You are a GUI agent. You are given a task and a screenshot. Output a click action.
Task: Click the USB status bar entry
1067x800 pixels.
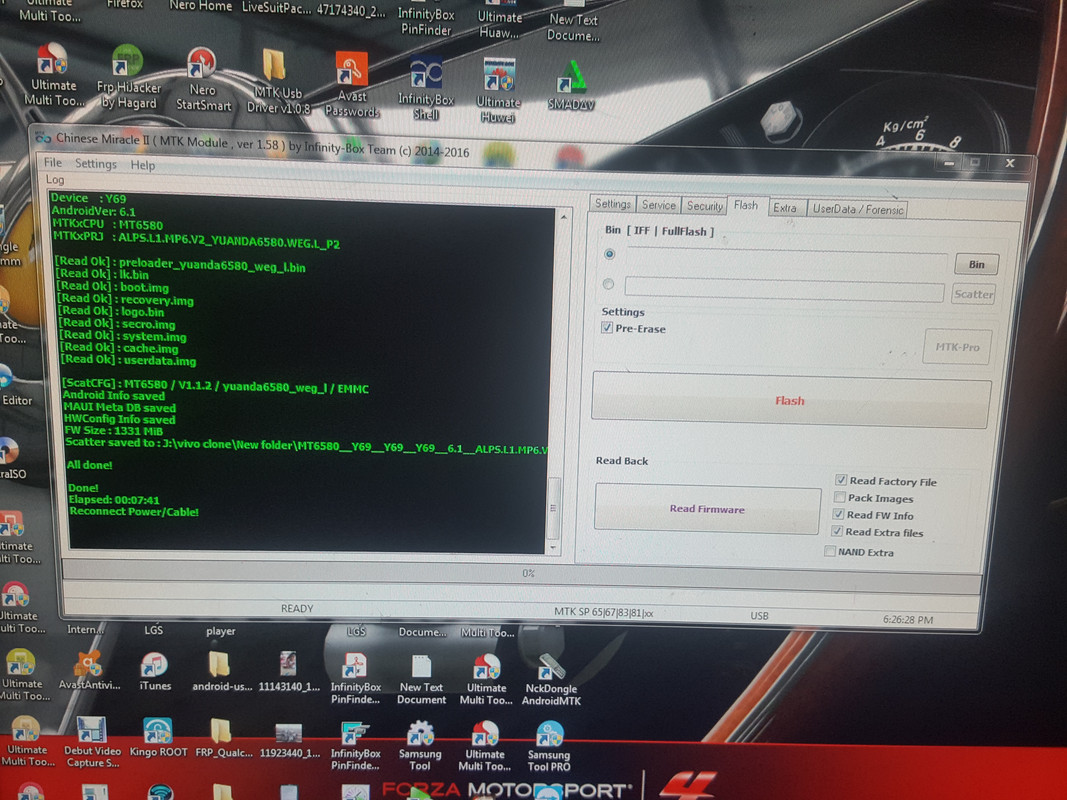(759, 615)
